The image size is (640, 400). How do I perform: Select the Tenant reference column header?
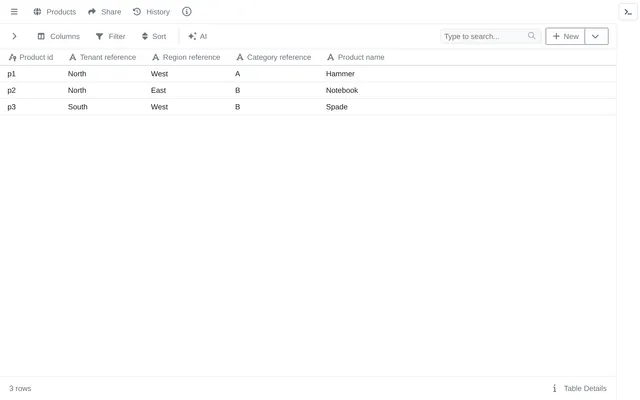102,57
